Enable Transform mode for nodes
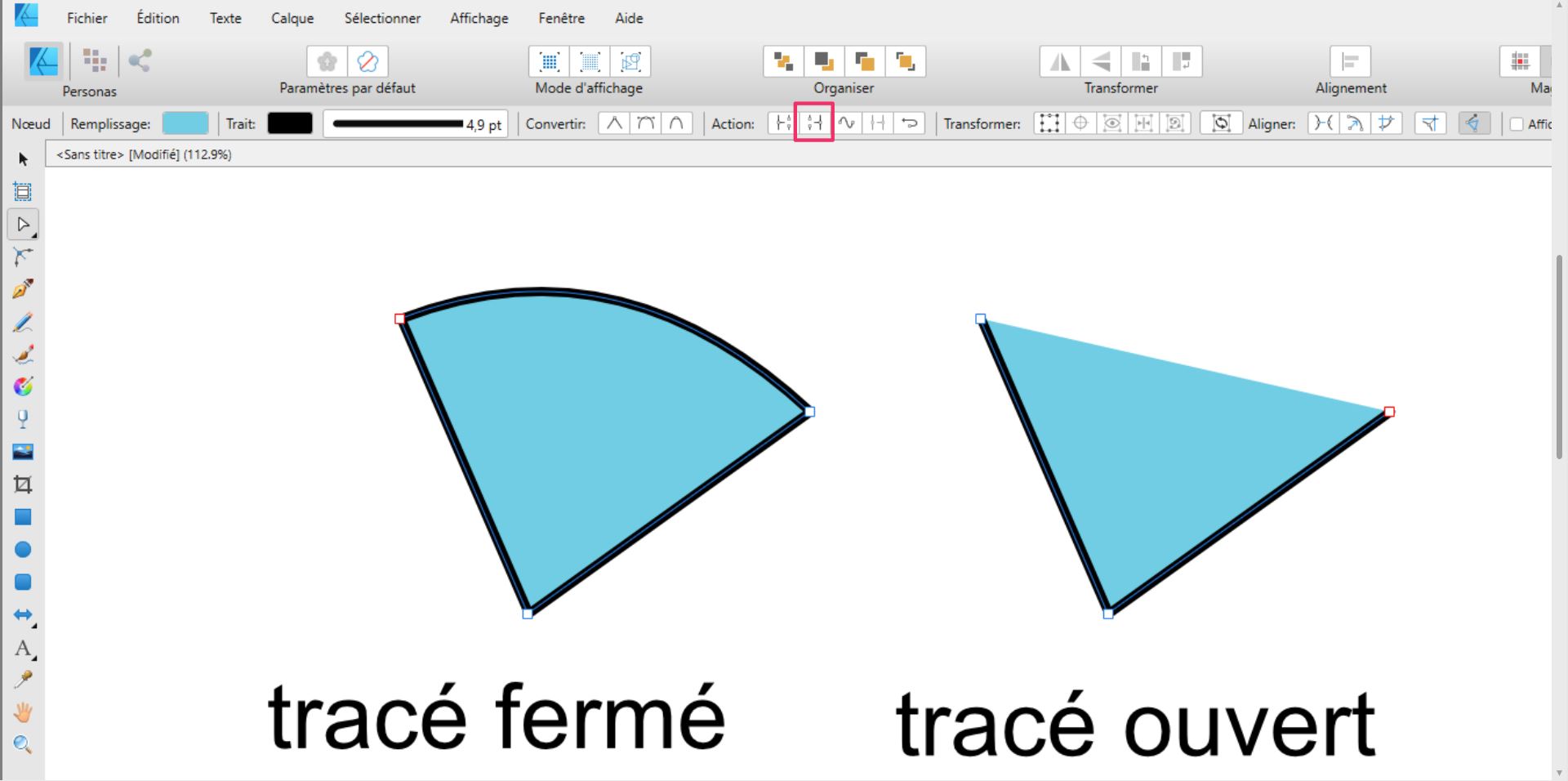The width and height of the screenshot is (1568, 781). tap(1049, 123)
